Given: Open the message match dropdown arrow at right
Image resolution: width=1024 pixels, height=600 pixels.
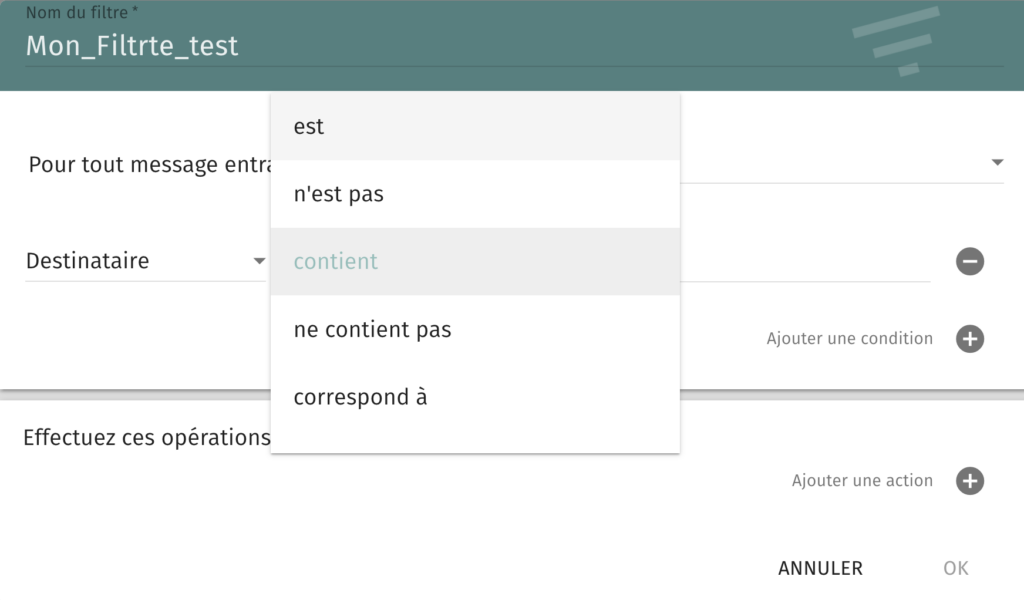Looking at the screenshot, I should pyautogui.click(x=997, y=162).
